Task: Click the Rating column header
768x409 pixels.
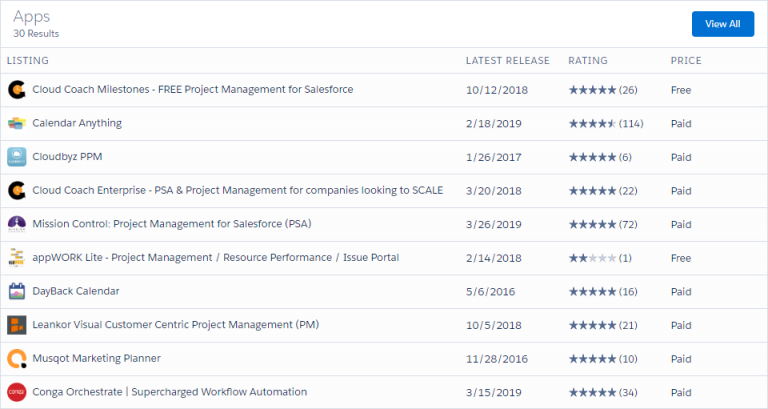Action: [588, 61]
